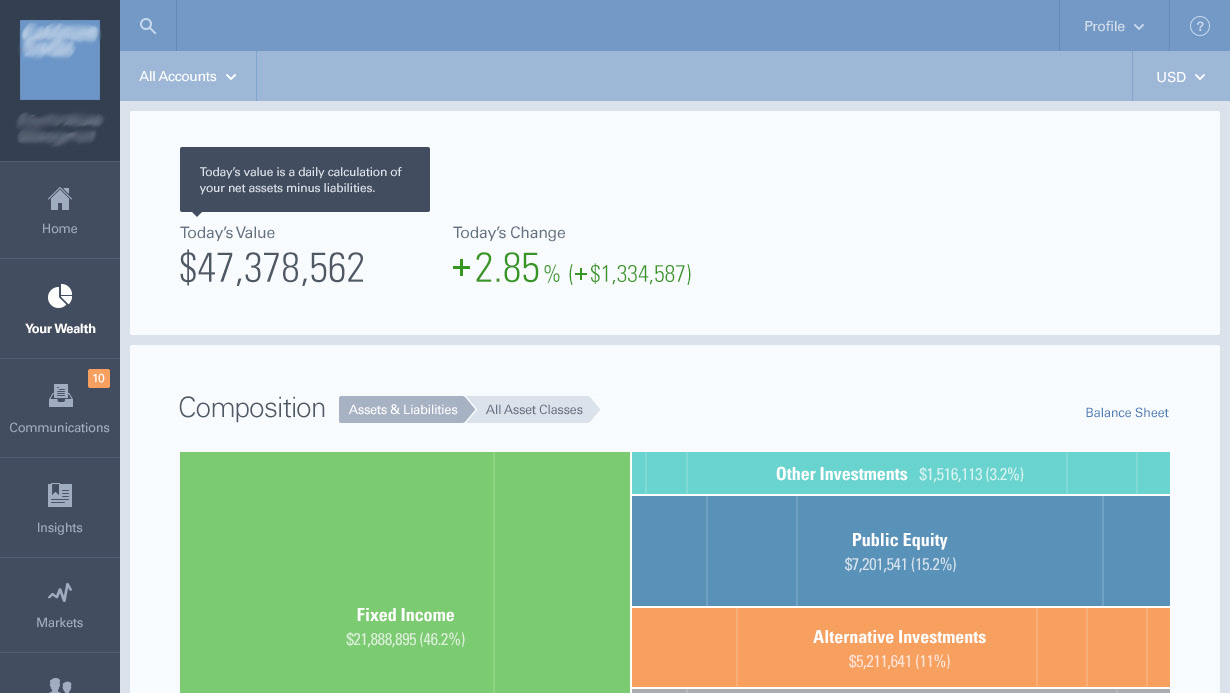Open the Balance Sheet link
Screen dimensions: 1230x693
tap(1127, 413)
